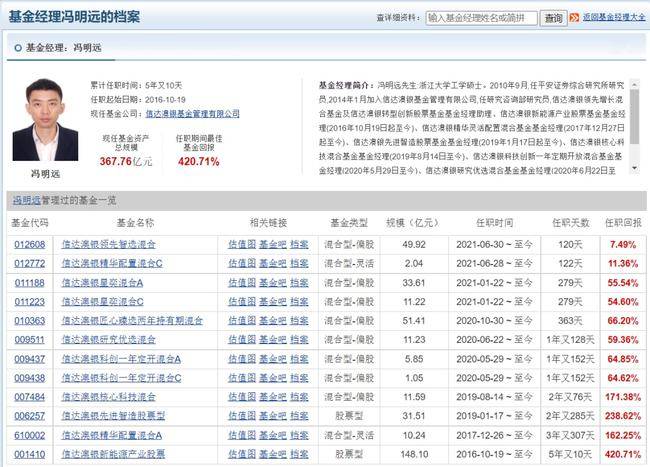Click the bio scrollbar up arrow
The image size is (650, 467).
pos(634,84)
